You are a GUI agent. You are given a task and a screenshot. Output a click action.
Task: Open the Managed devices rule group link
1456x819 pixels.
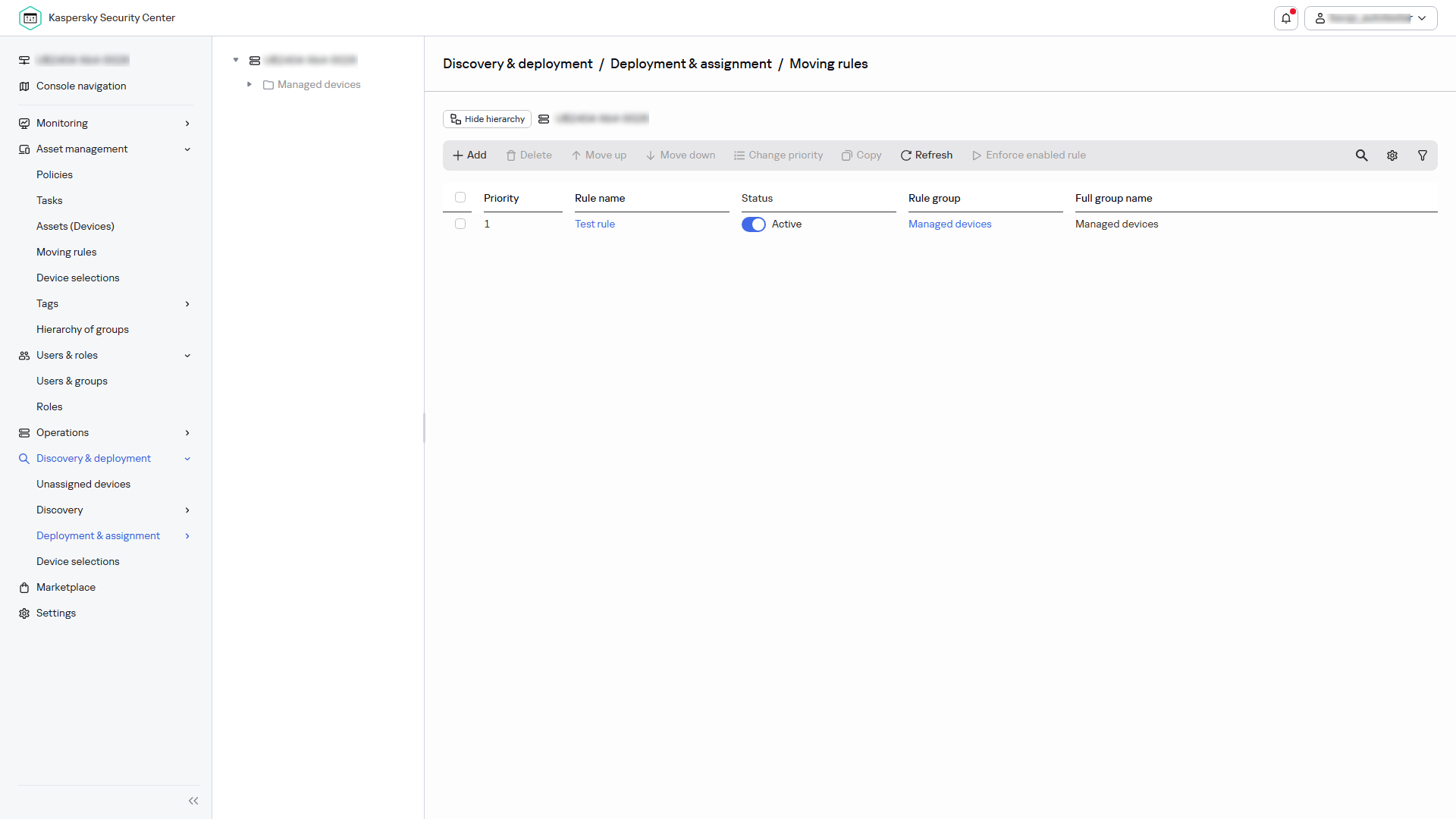click(x=949, y=224)
